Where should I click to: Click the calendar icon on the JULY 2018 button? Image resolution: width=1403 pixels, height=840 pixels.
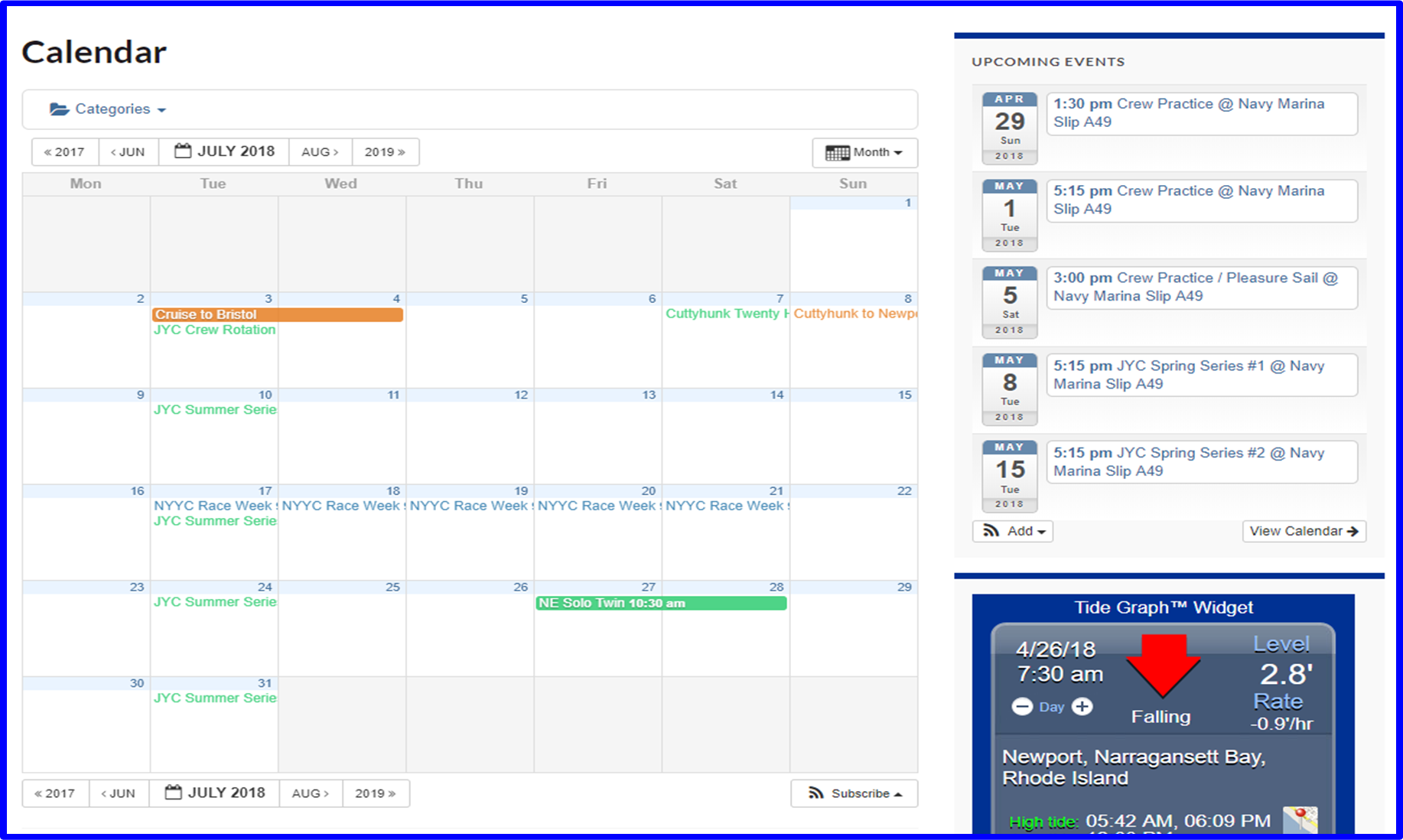[183, 151]
